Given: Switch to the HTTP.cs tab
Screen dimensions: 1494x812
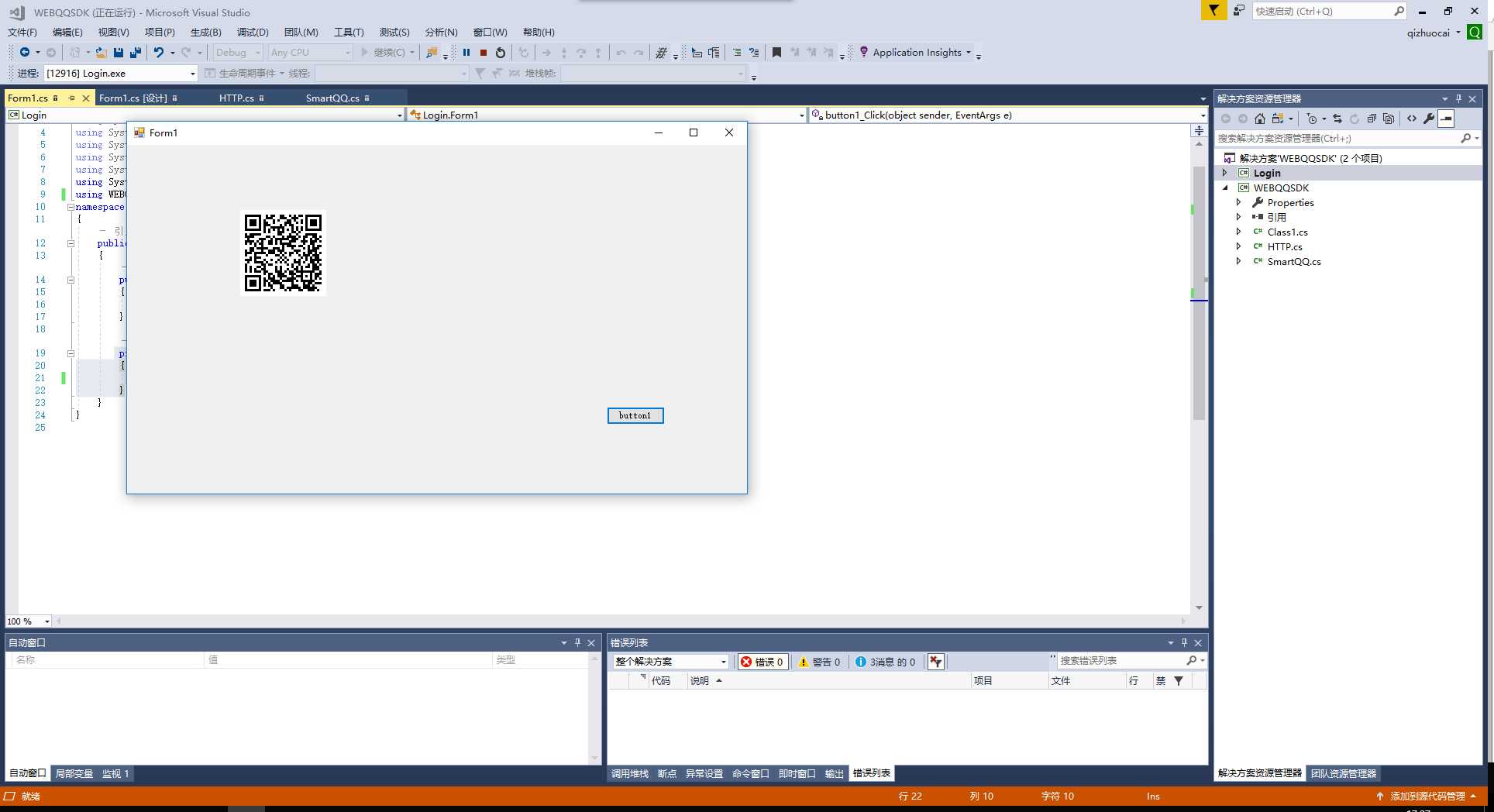Looking at the screenshot, I should (236, 98).
